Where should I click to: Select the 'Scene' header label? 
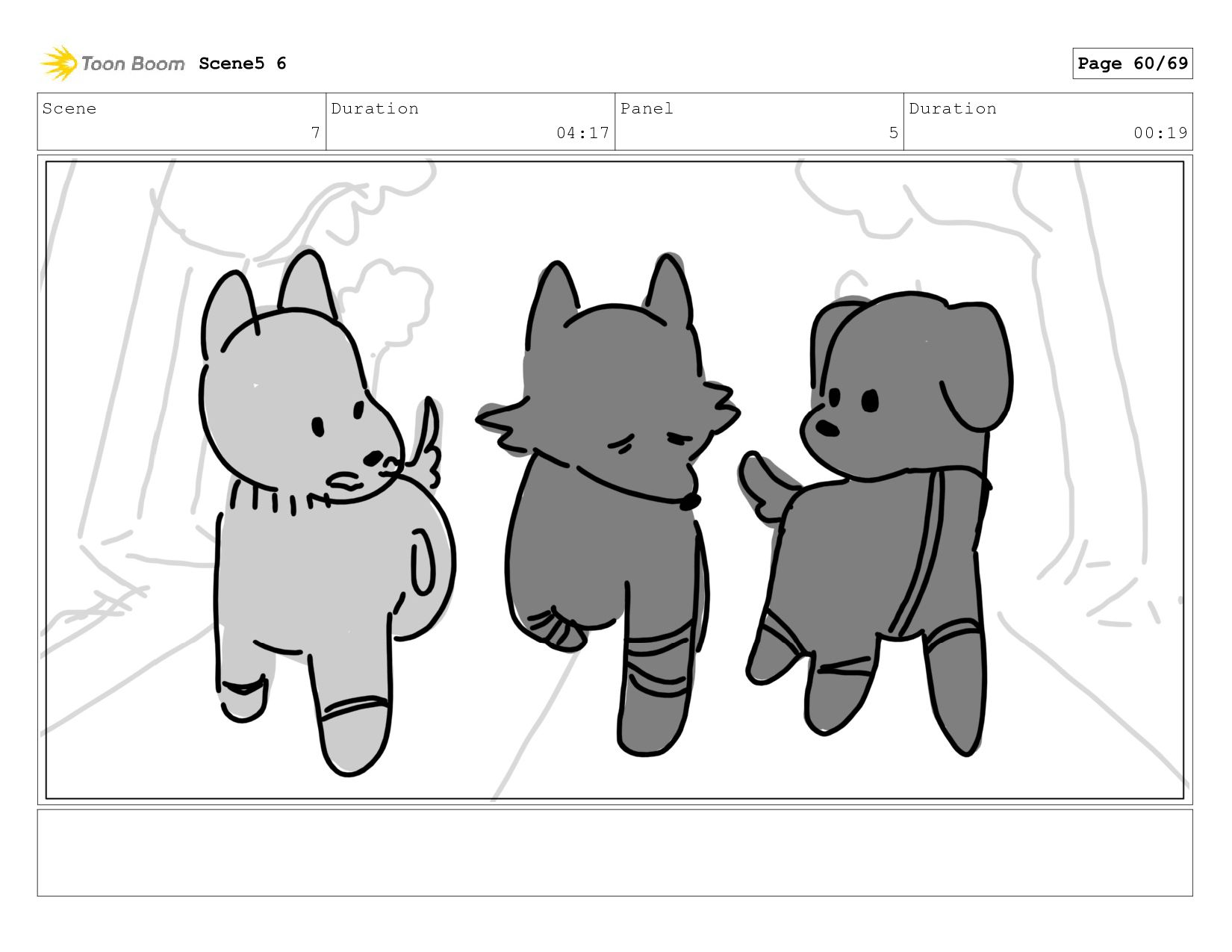coord(69,108)
